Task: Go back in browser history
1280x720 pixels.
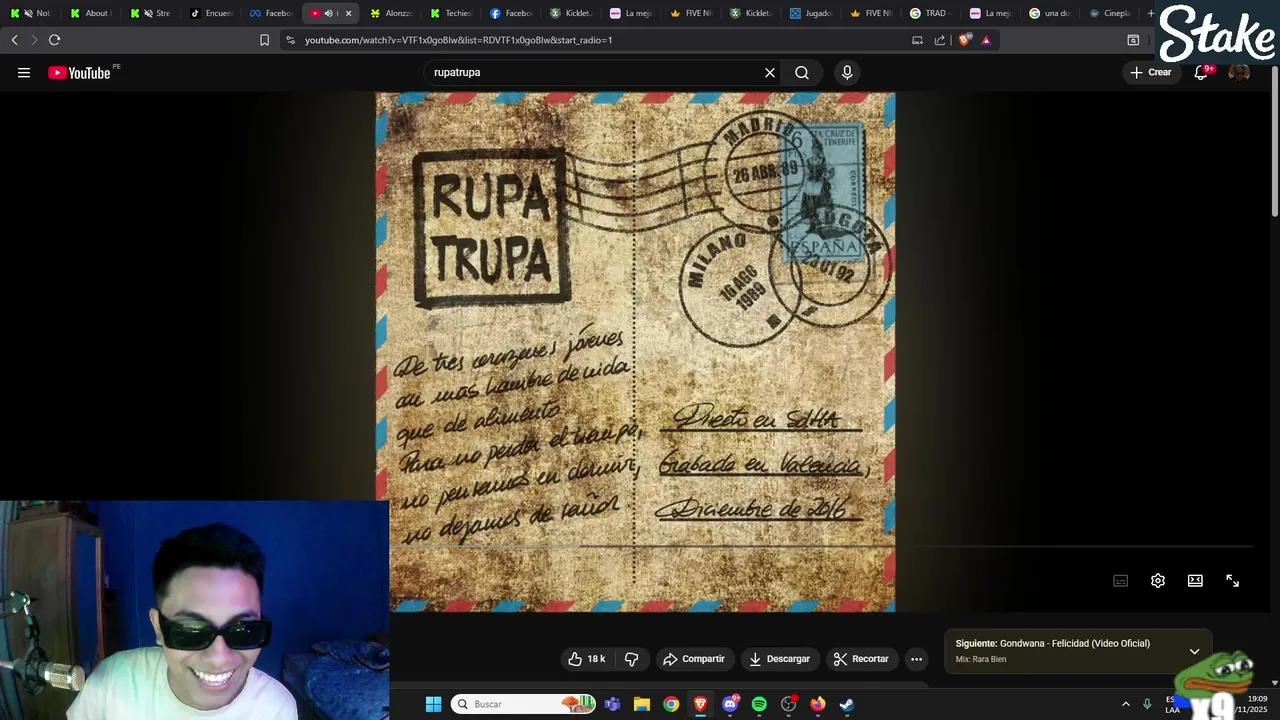Action: click(x=14, y=40)
